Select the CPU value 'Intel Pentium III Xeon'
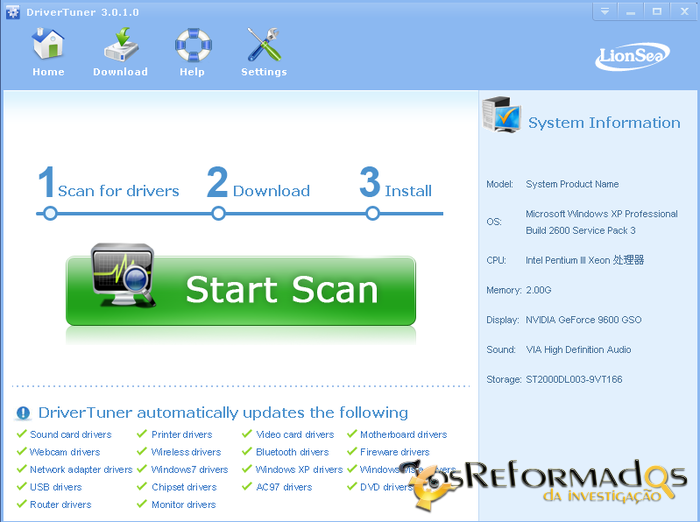700x522 pixels. click(x=567, y=260)
